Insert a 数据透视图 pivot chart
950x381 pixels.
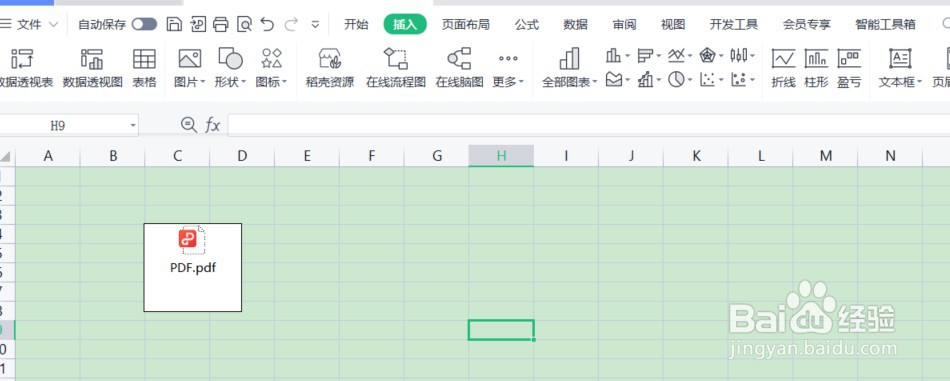coord(93,68)
